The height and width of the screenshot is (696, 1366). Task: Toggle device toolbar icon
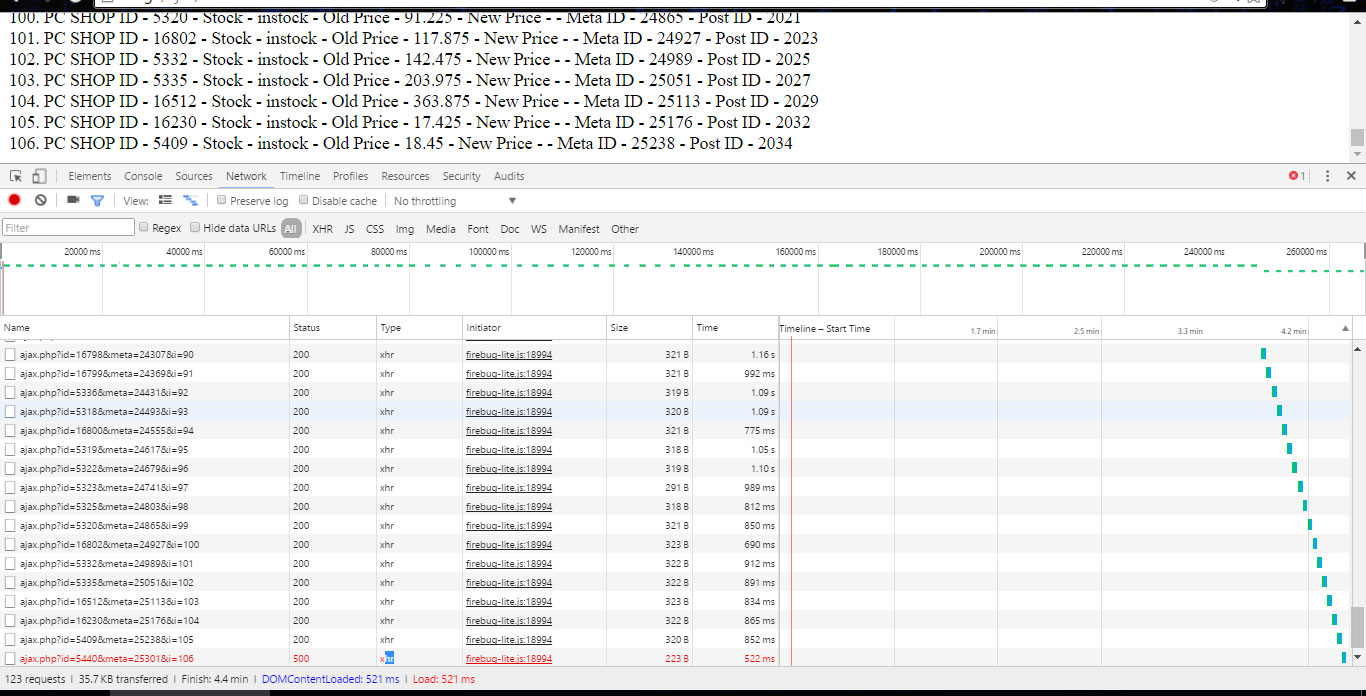(x=39, y=176)
